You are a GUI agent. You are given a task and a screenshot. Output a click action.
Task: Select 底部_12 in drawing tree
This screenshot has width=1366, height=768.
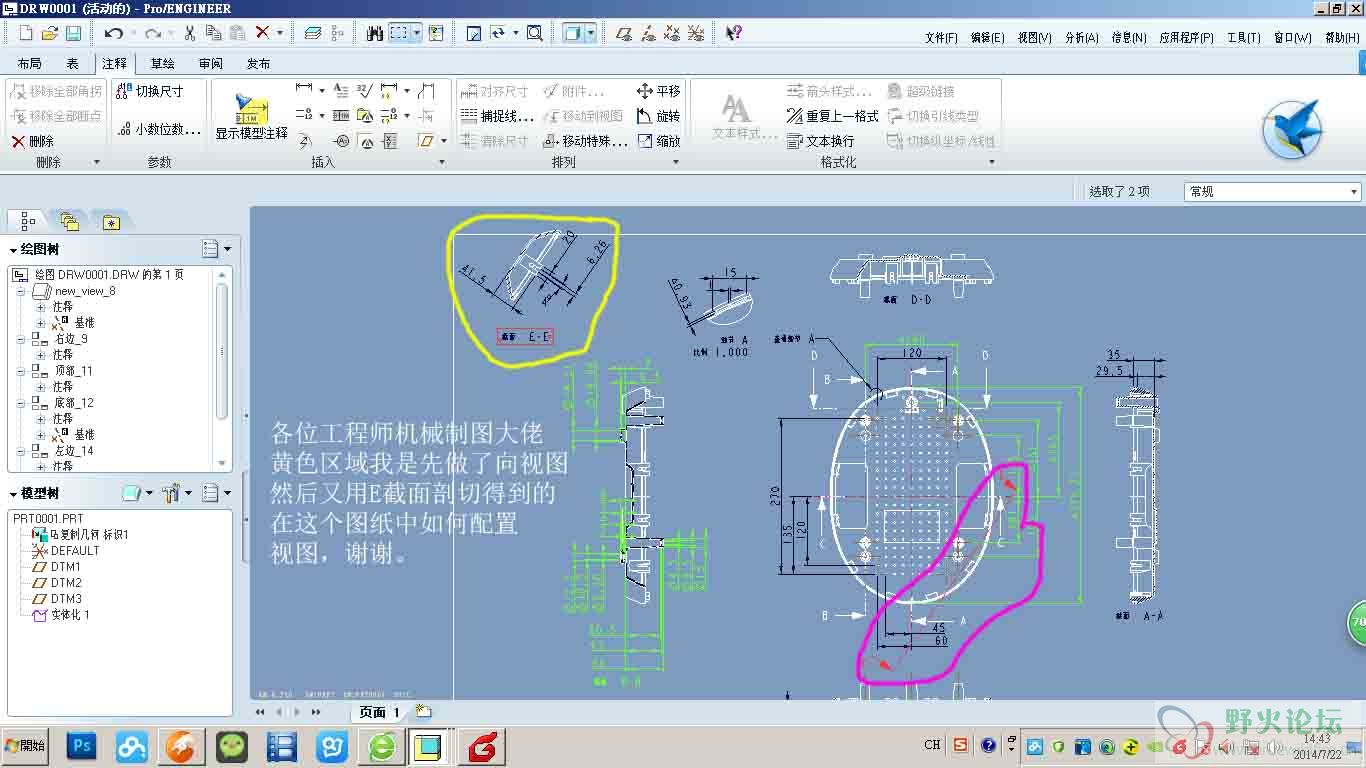click(73, 403)
